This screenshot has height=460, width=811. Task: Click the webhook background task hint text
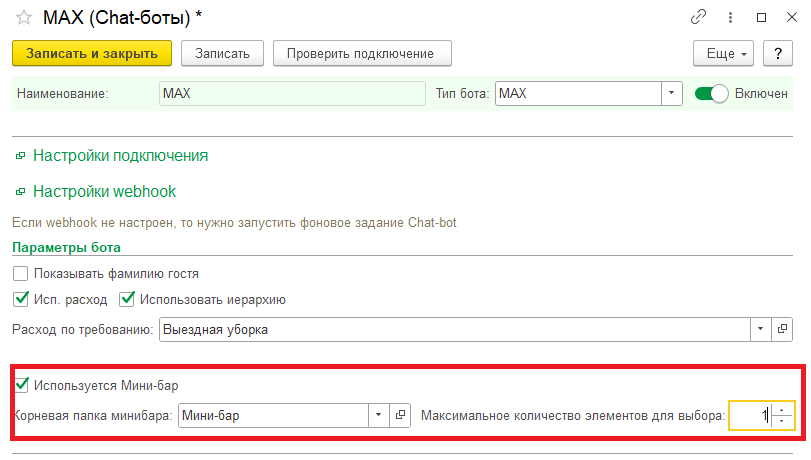[234, 222]
